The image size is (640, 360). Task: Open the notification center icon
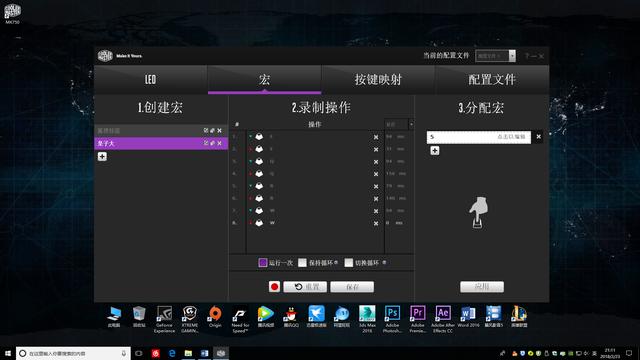click(629, 353)
